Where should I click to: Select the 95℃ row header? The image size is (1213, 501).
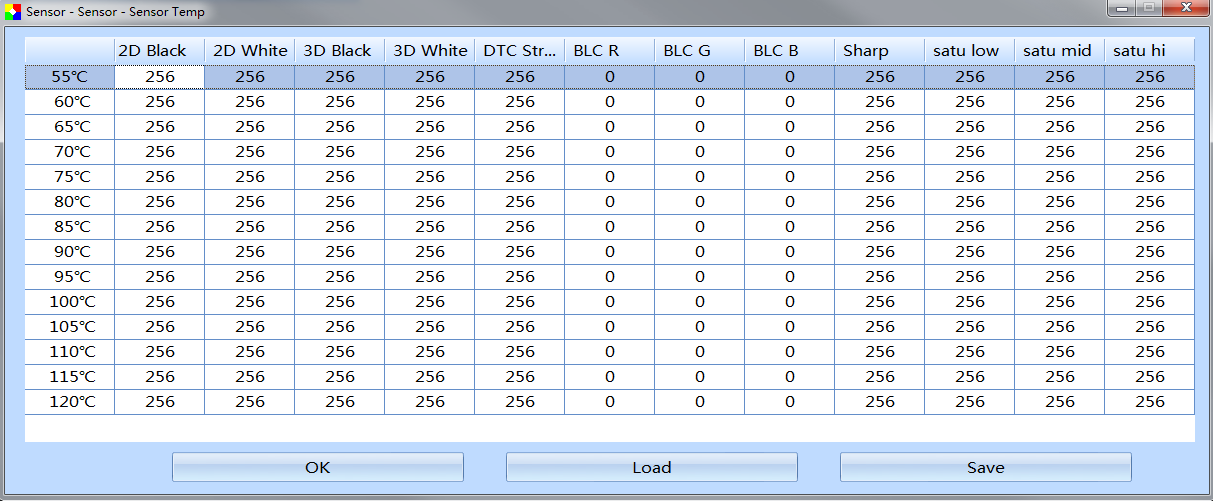coord(70,277)
